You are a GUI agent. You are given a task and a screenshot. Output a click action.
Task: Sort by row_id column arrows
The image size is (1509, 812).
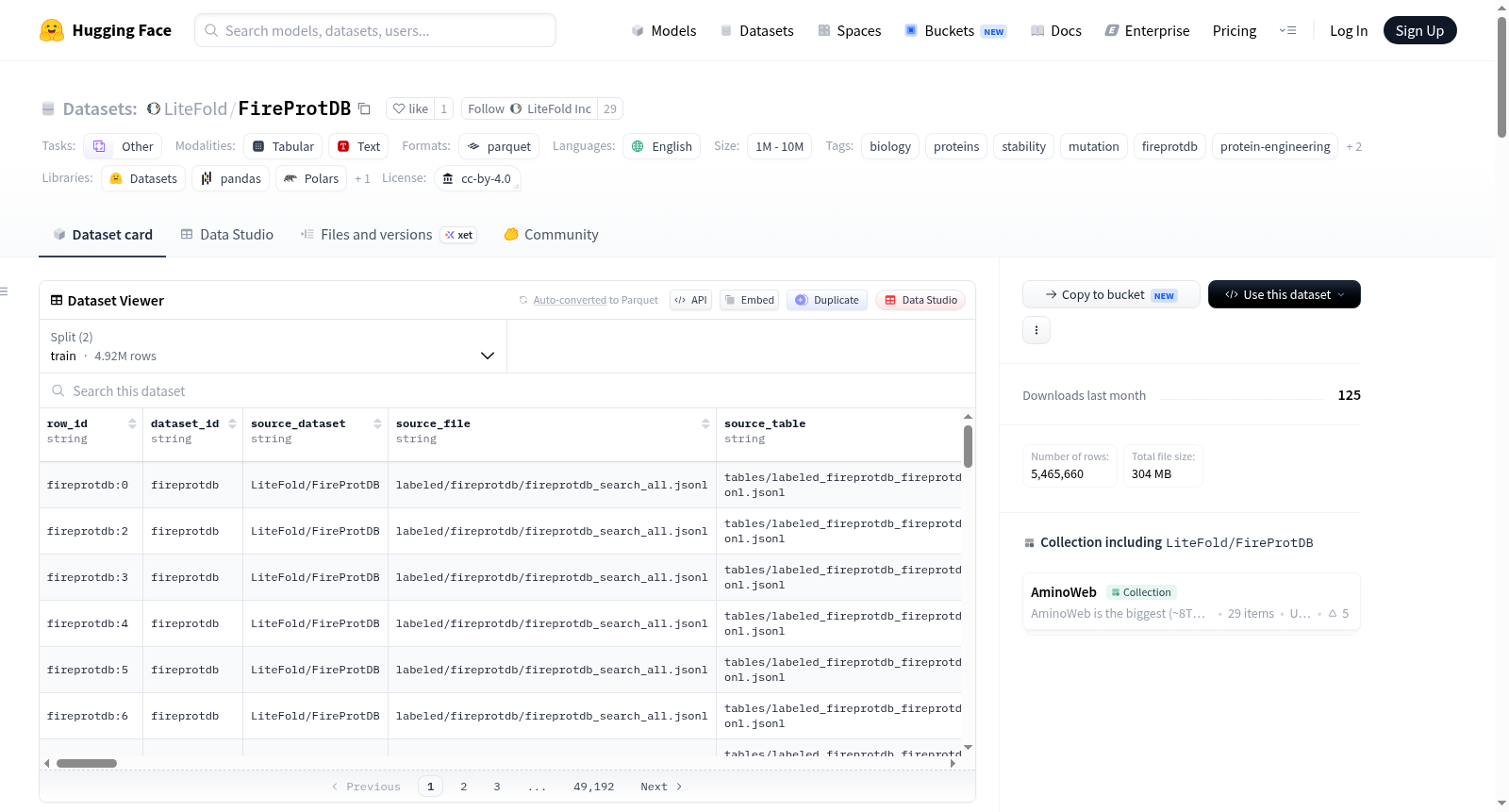132,423
